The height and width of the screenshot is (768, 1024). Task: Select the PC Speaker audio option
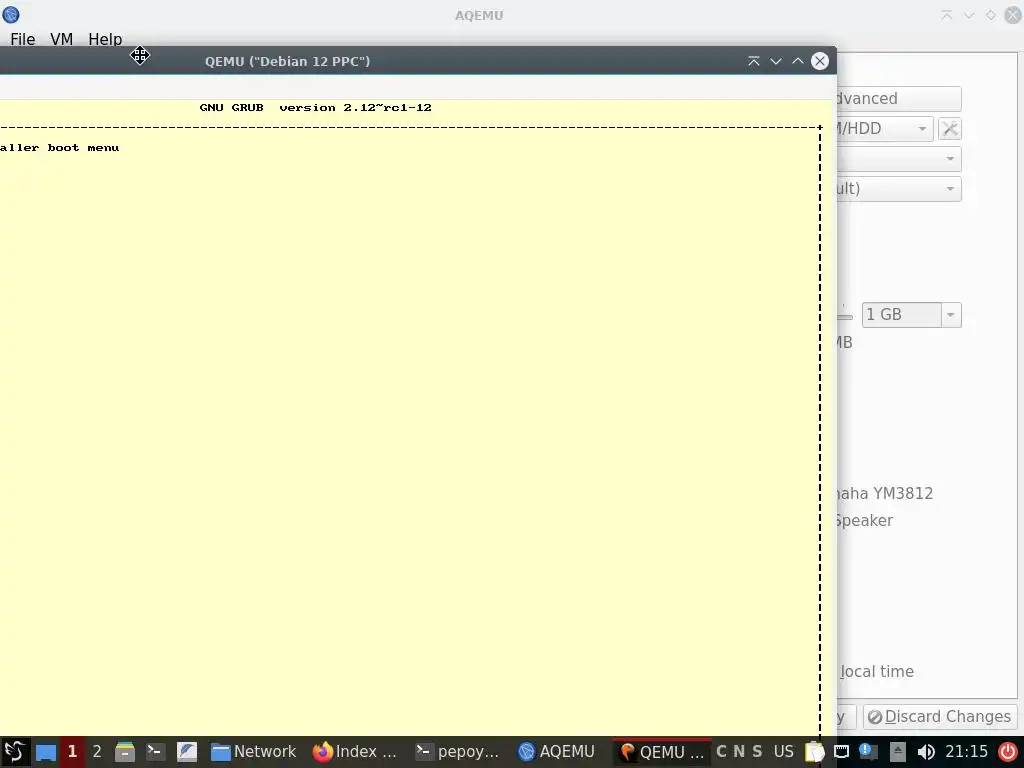coord(864,520)
